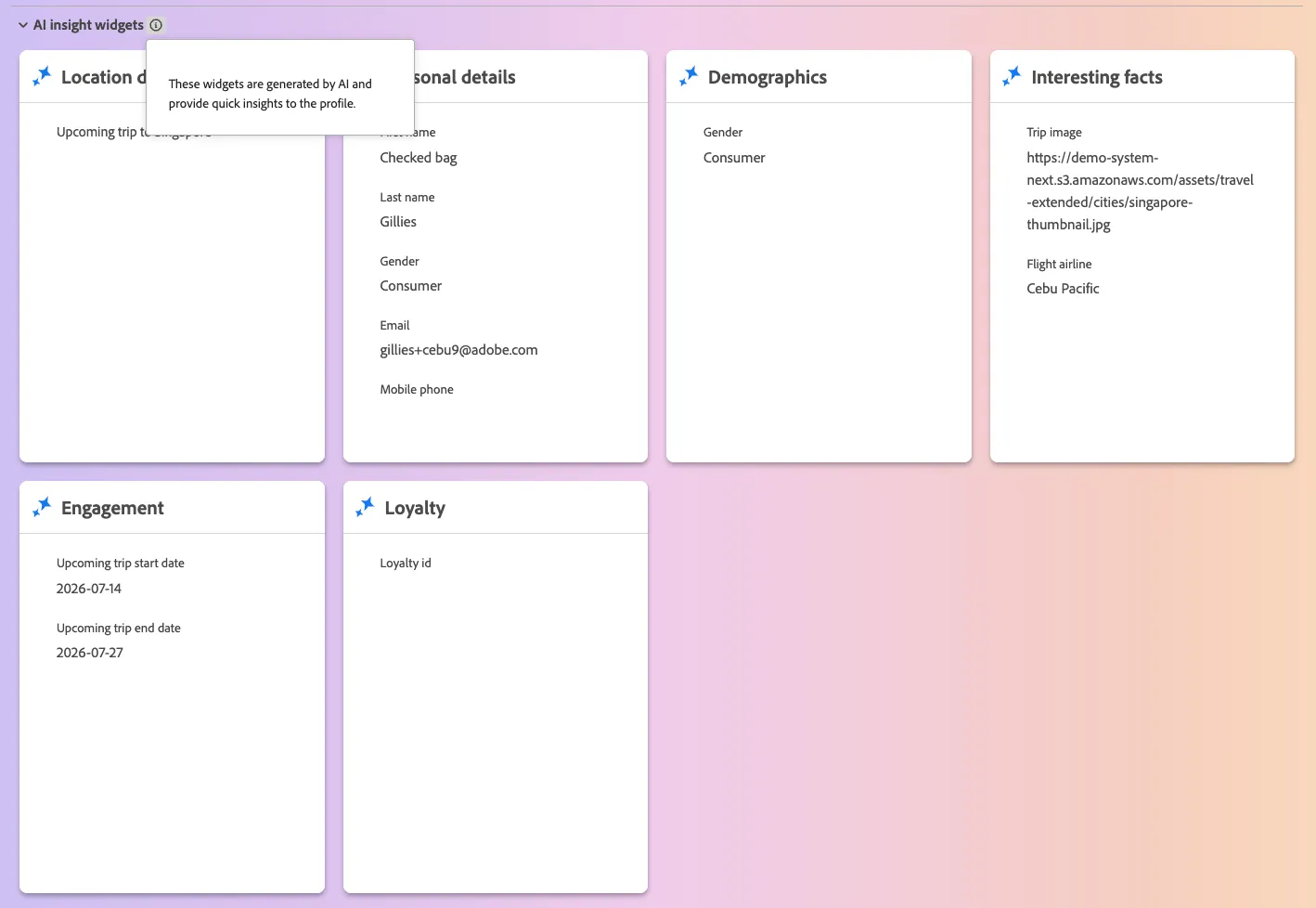This screenshot has width=1316, height=908.
Task: Click Consumer value in Demographics card
Action: point(734,158)
